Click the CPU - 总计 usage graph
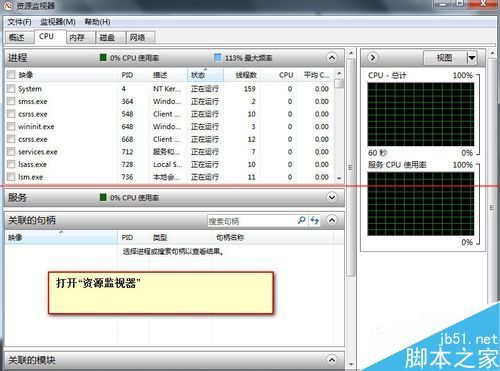Image resolution: width=500 pixels, height=371 pixels. click(421, 114)
